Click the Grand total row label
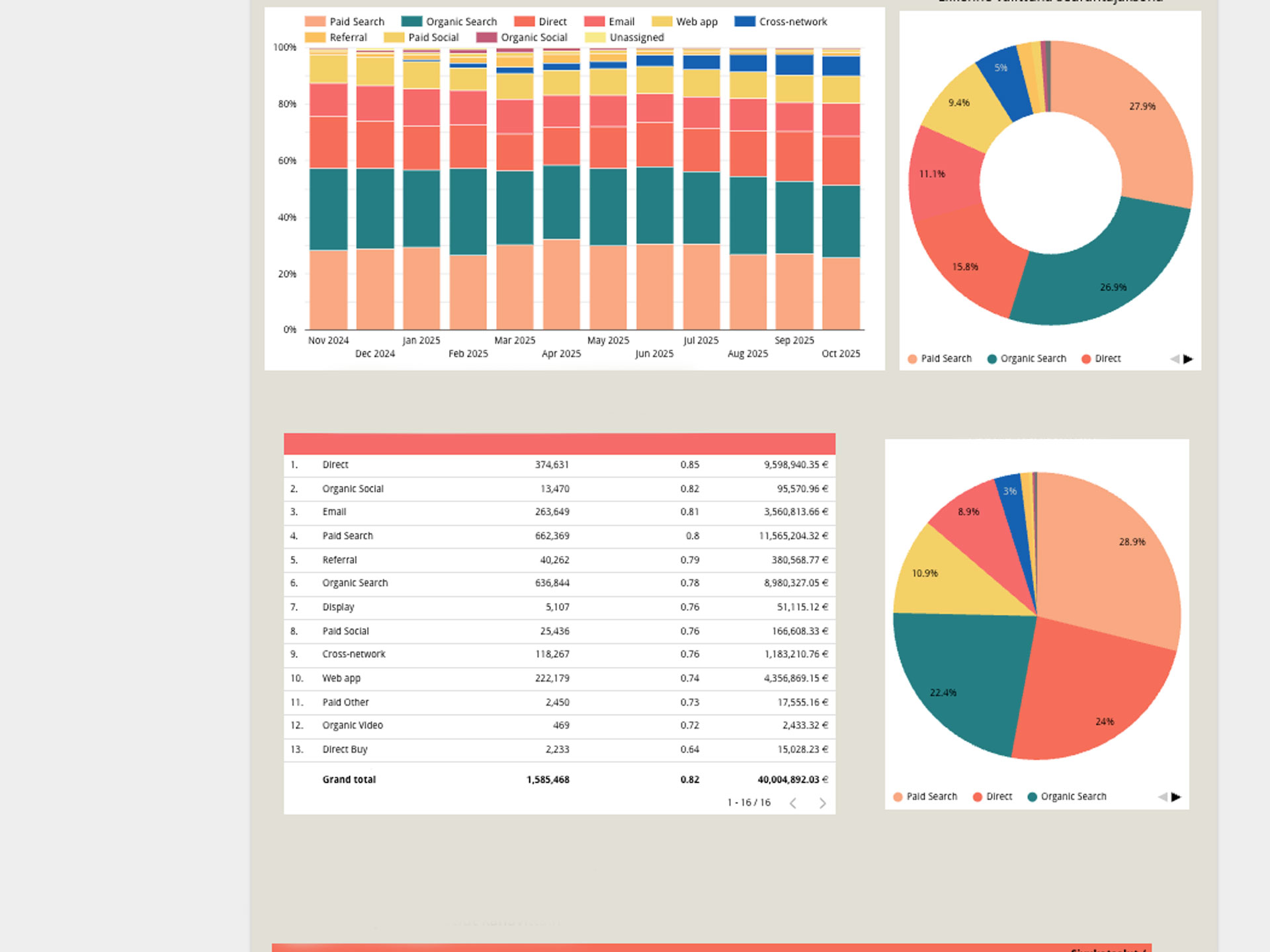Viewport: 1270px width, 952px height. click(x=349, y=779)
